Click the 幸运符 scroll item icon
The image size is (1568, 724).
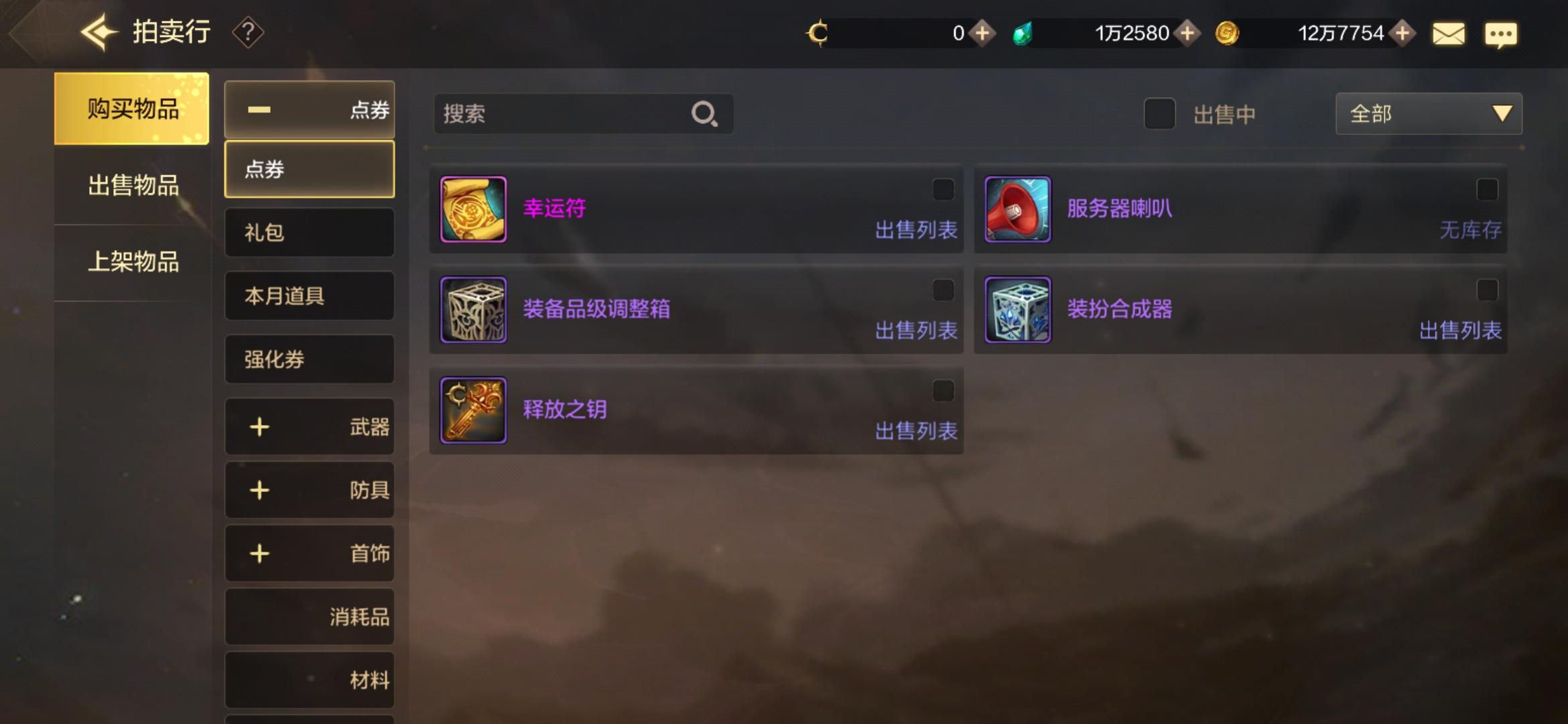[x=473, y=209]
